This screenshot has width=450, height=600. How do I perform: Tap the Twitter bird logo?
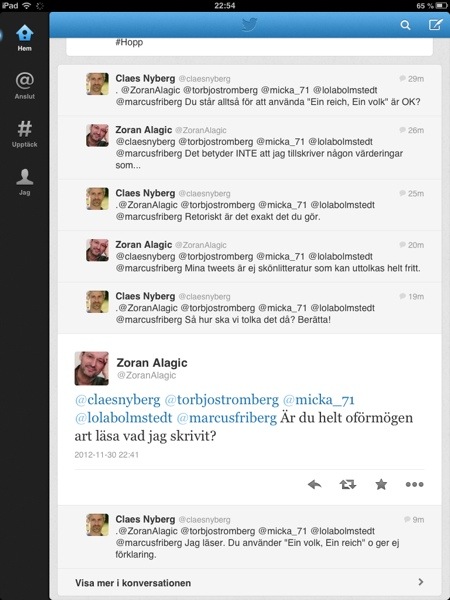pos(249,25)
